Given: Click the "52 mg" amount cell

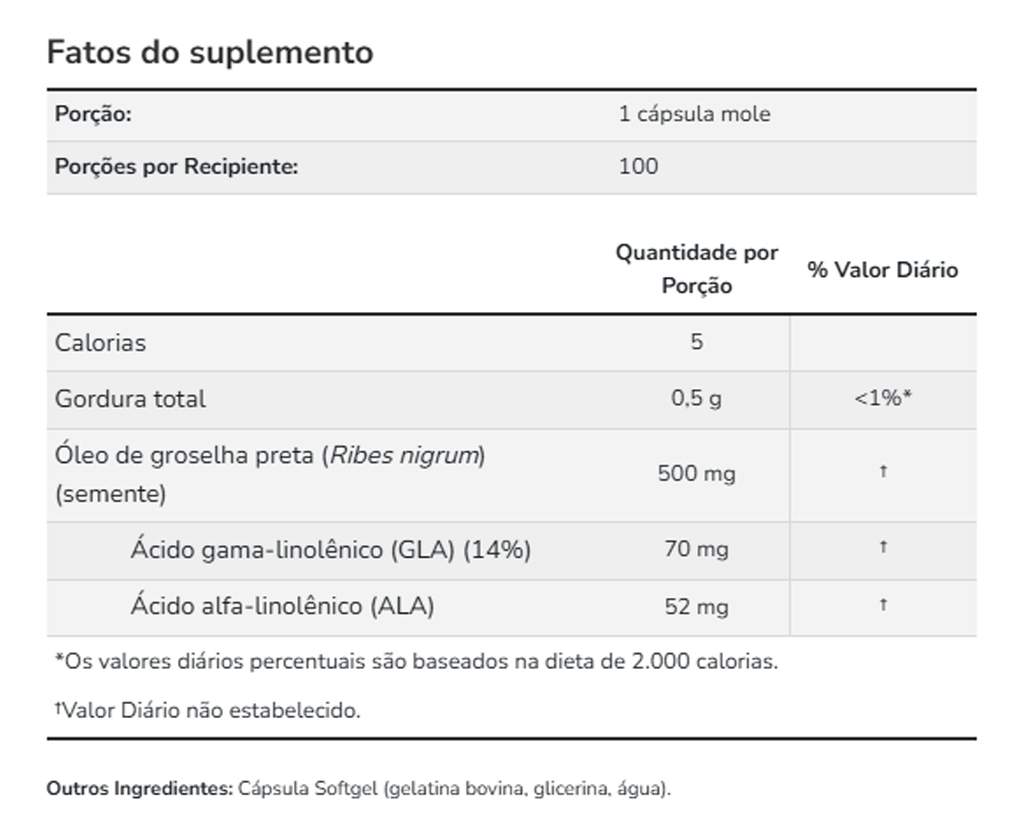Looking at the screenshot, I should (696, 606).
